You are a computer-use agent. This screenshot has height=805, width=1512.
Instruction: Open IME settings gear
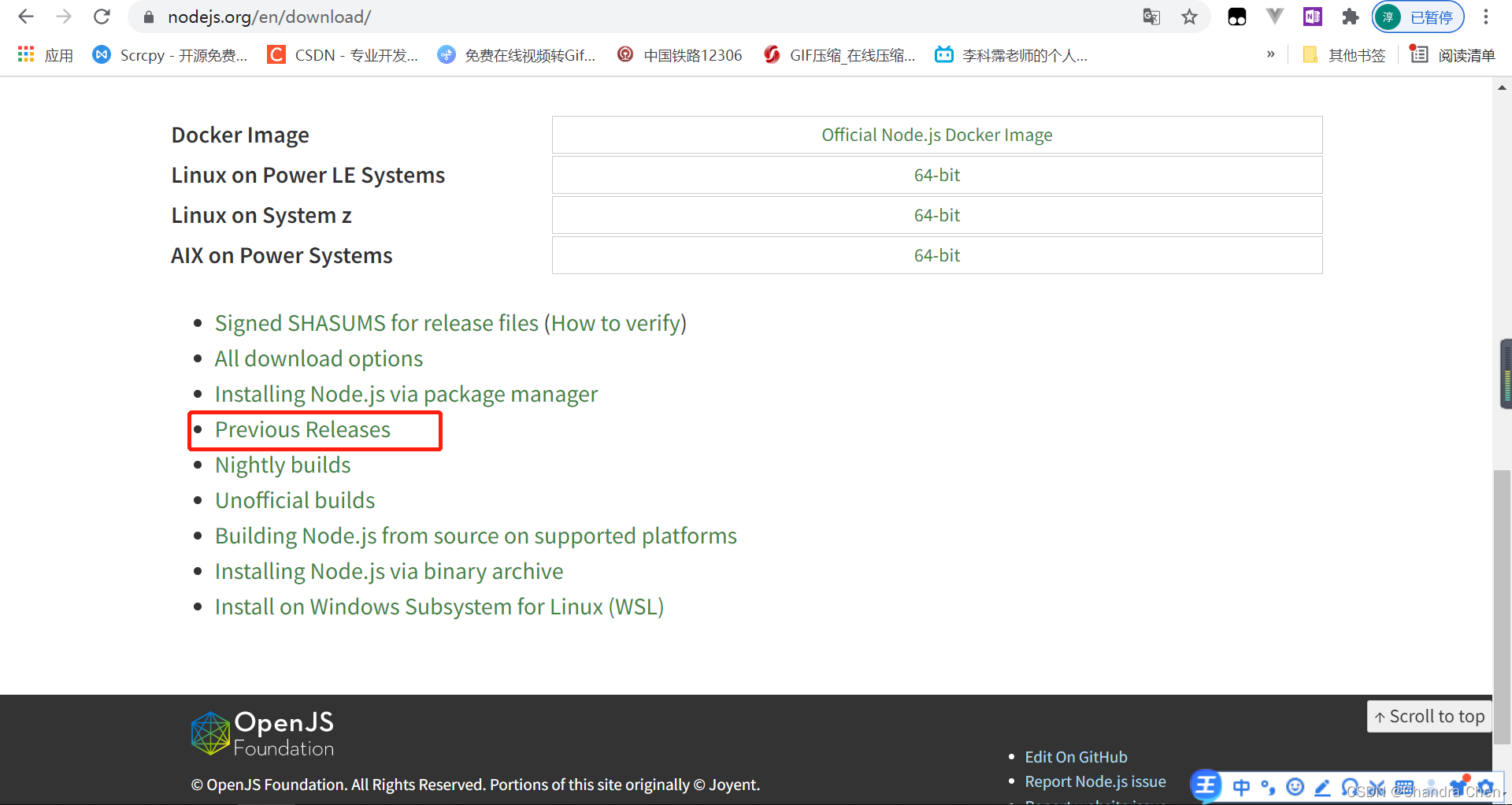pyautogui.click(x=1485, y=787)
